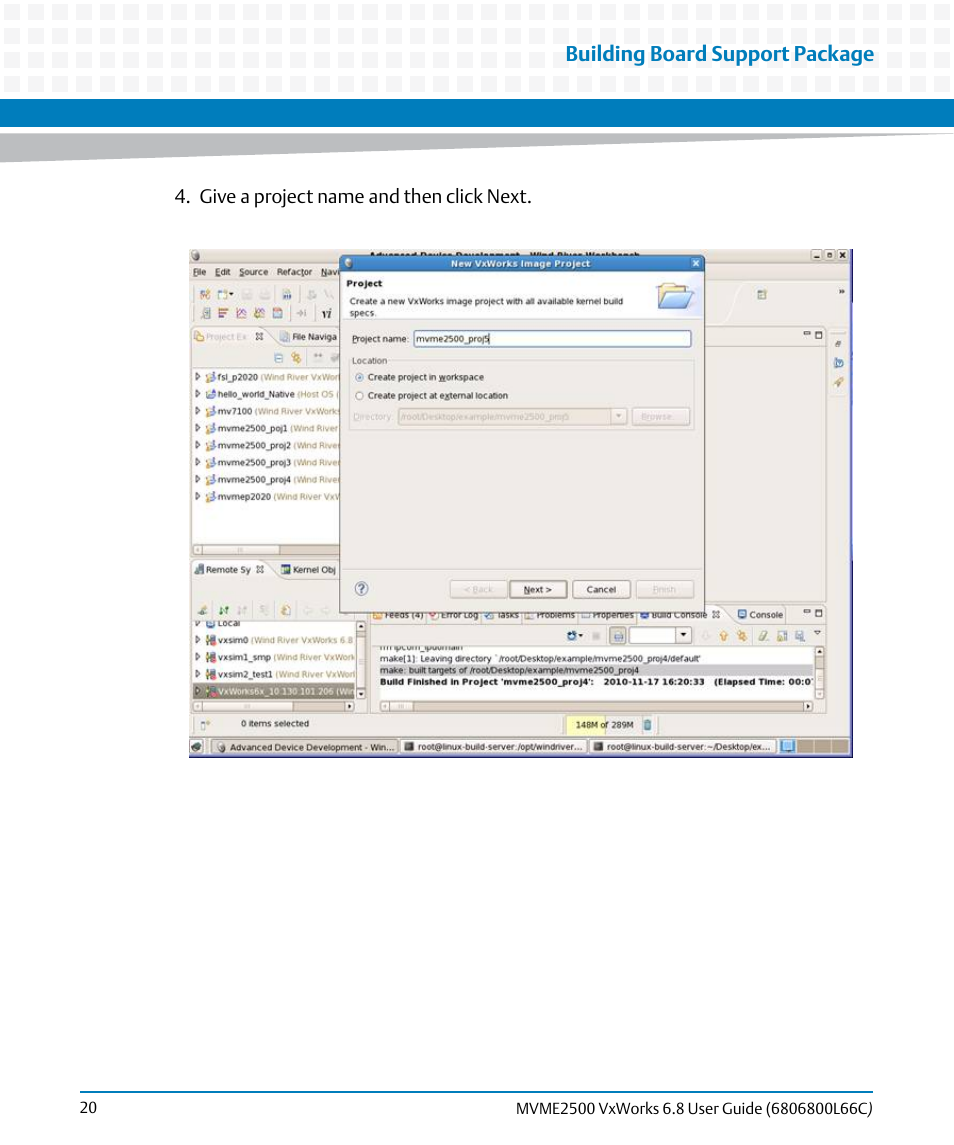
Task: Click the 'vi' editor icon in Workbench toolbar
Action: pos(327,313)
